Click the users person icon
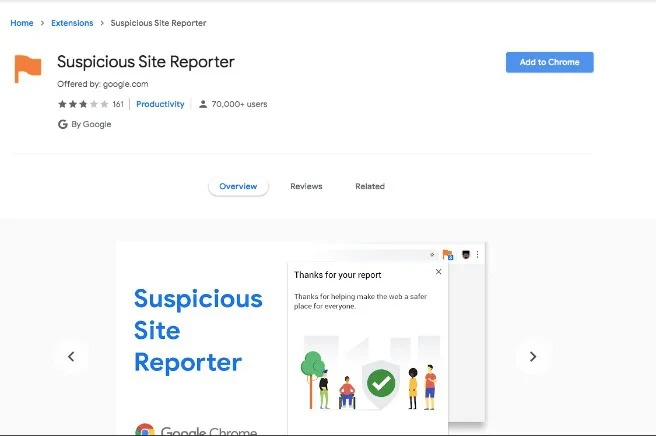The image size is (656, 436). point(203,104)
